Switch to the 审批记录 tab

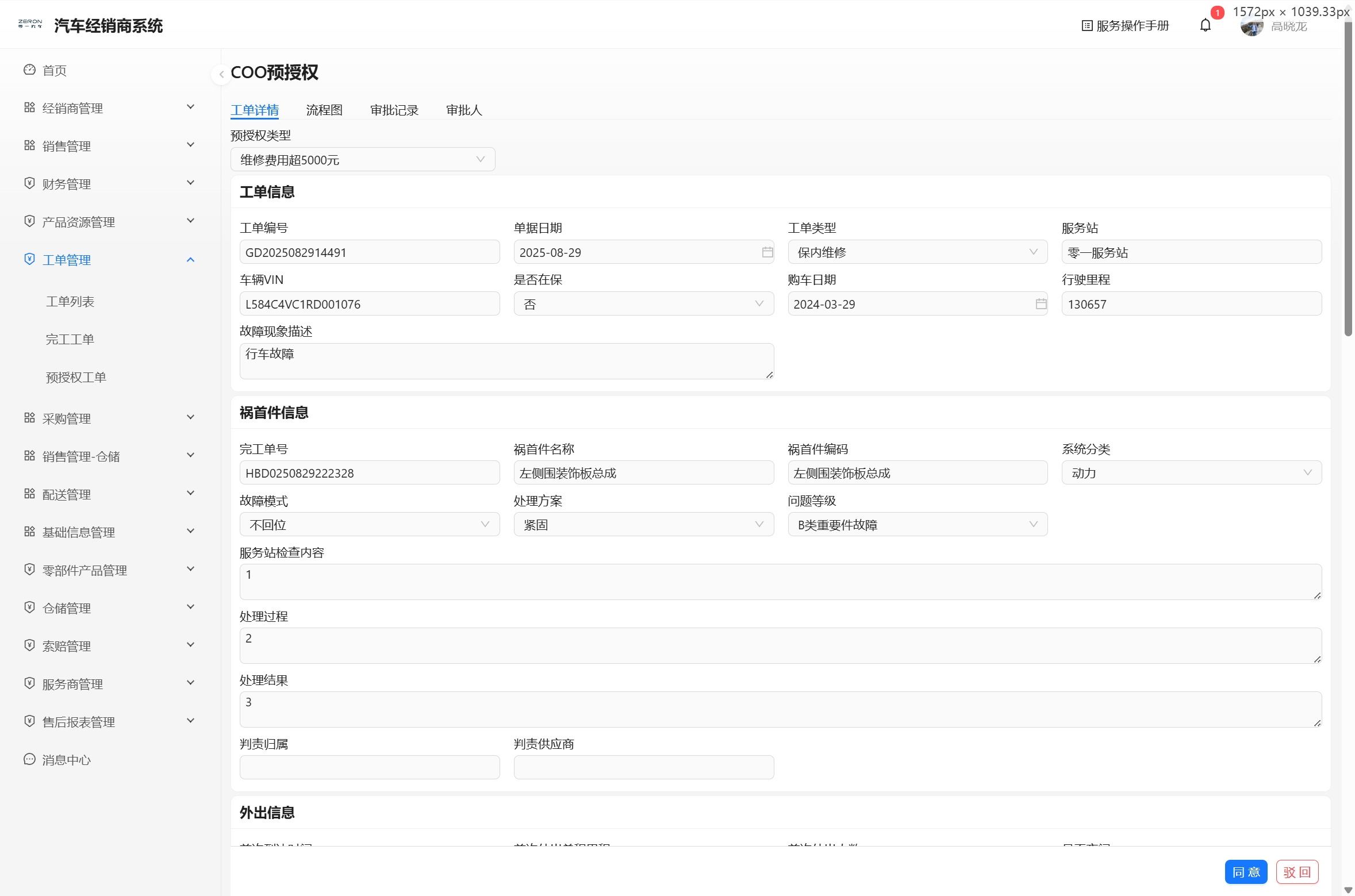[394, 110]
